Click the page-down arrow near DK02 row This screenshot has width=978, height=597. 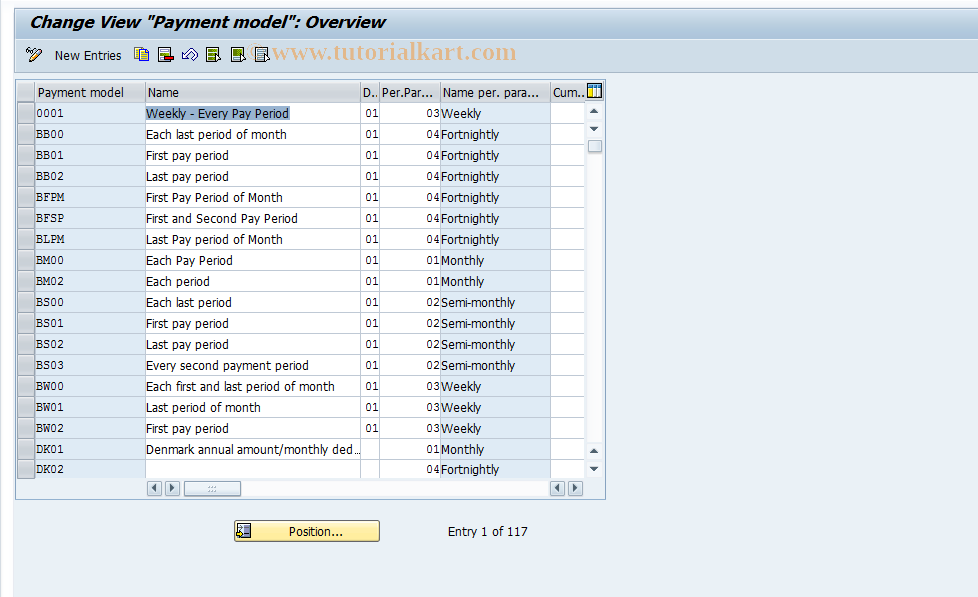point(594,468)
